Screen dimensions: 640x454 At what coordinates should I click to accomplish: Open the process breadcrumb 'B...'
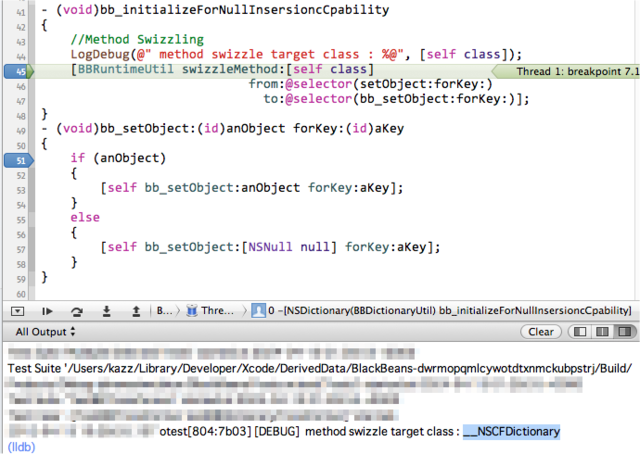164,311
